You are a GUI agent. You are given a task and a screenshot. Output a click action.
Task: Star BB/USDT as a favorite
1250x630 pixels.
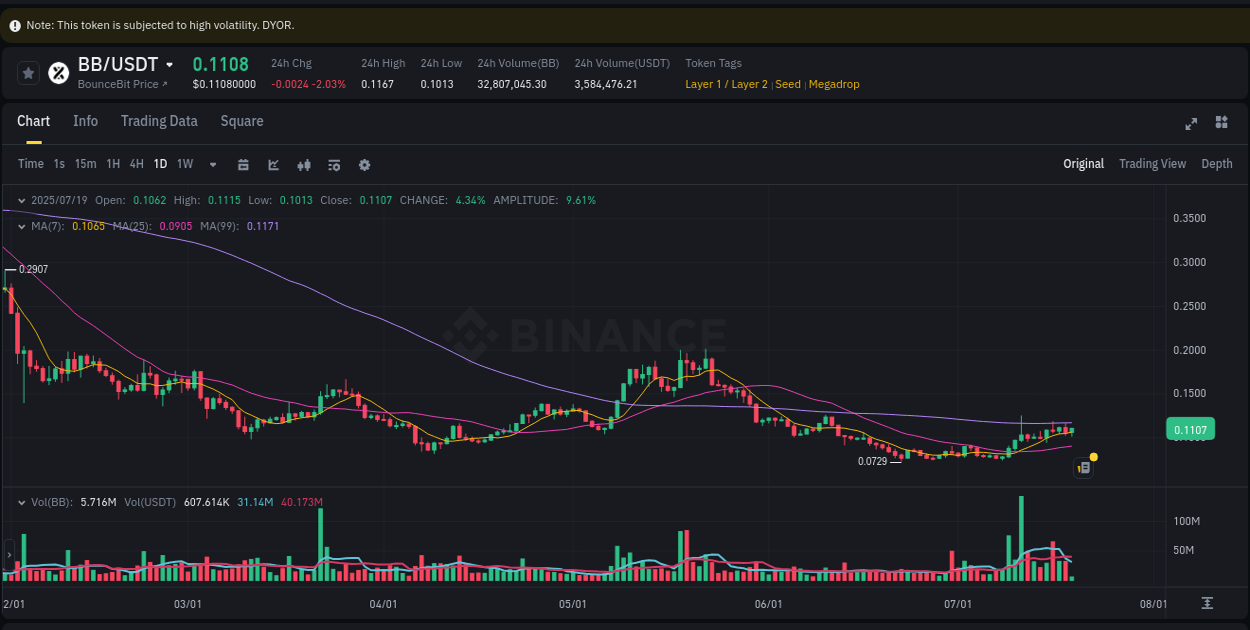click(x=28, y=72)
